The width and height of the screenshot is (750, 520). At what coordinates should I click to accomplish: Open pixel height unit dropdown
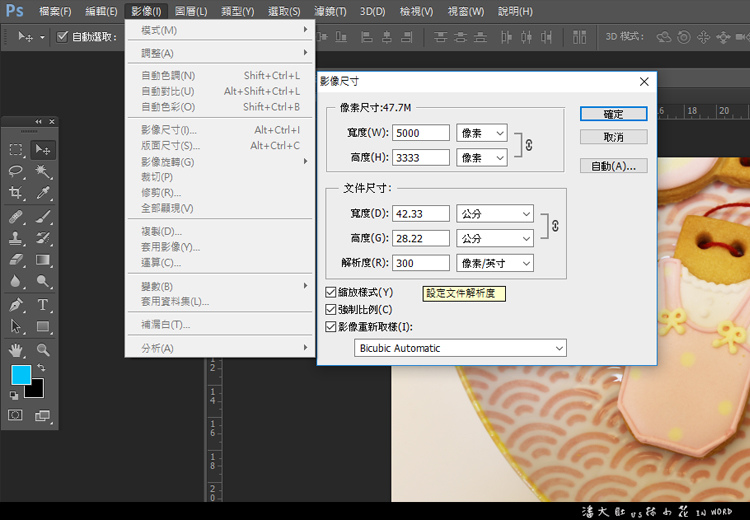click(482, 157)
